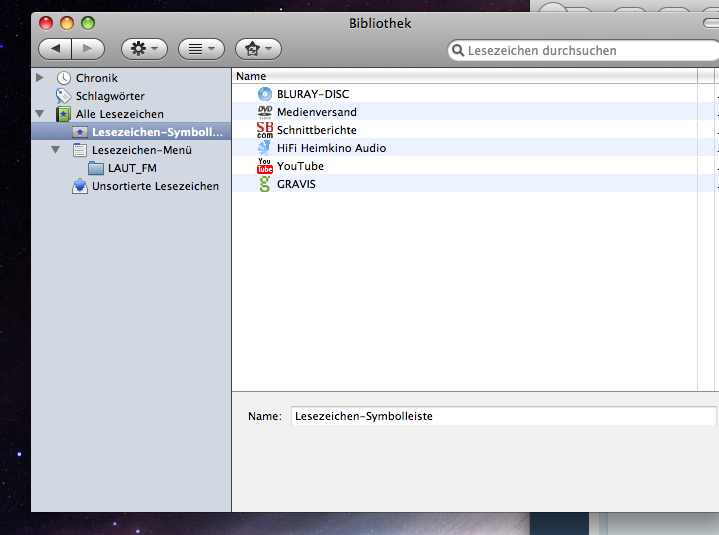Click the Alle Lesezeichen book icon
The height and width of the screenshot is (535, 719).
(x=63, y=114)
